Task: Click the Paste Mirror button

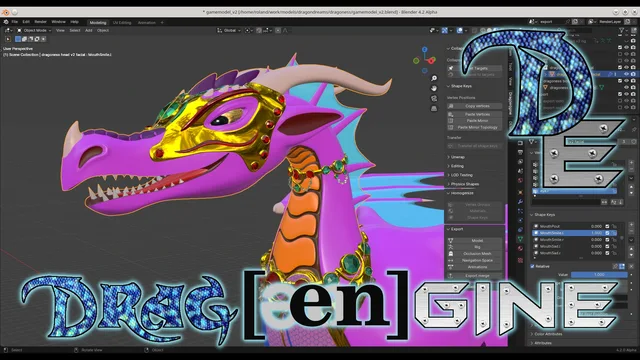Action: tap(475, 121)
